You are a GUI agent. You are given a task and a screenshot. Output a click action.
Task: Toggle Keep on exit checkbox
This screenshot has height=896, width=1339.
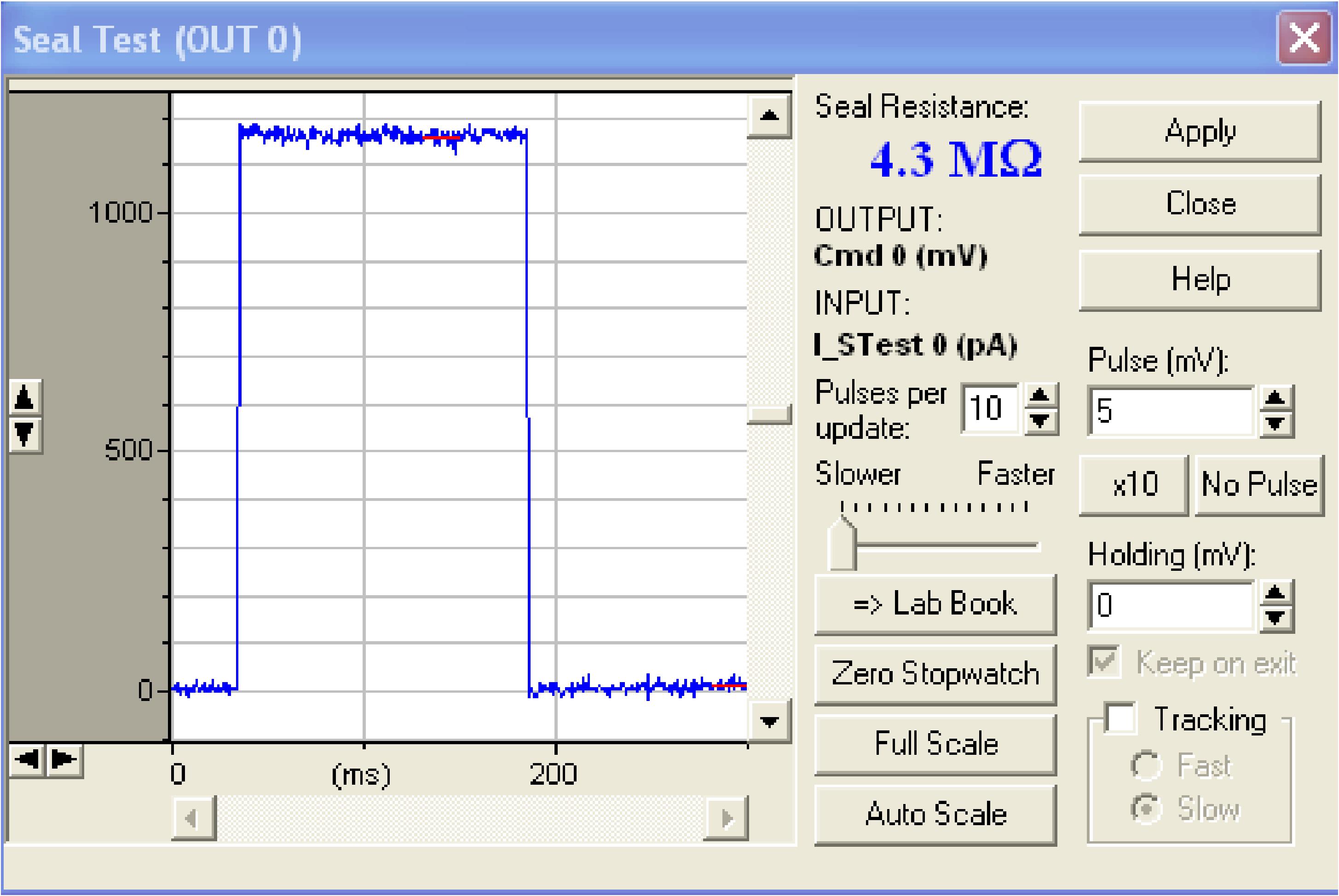(x=1103, y=663)
